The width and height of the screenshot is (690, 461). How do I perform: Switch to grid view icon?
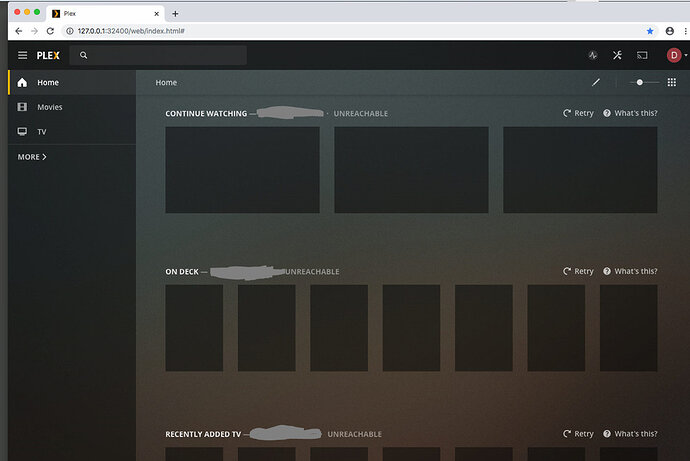pos(672,82)
